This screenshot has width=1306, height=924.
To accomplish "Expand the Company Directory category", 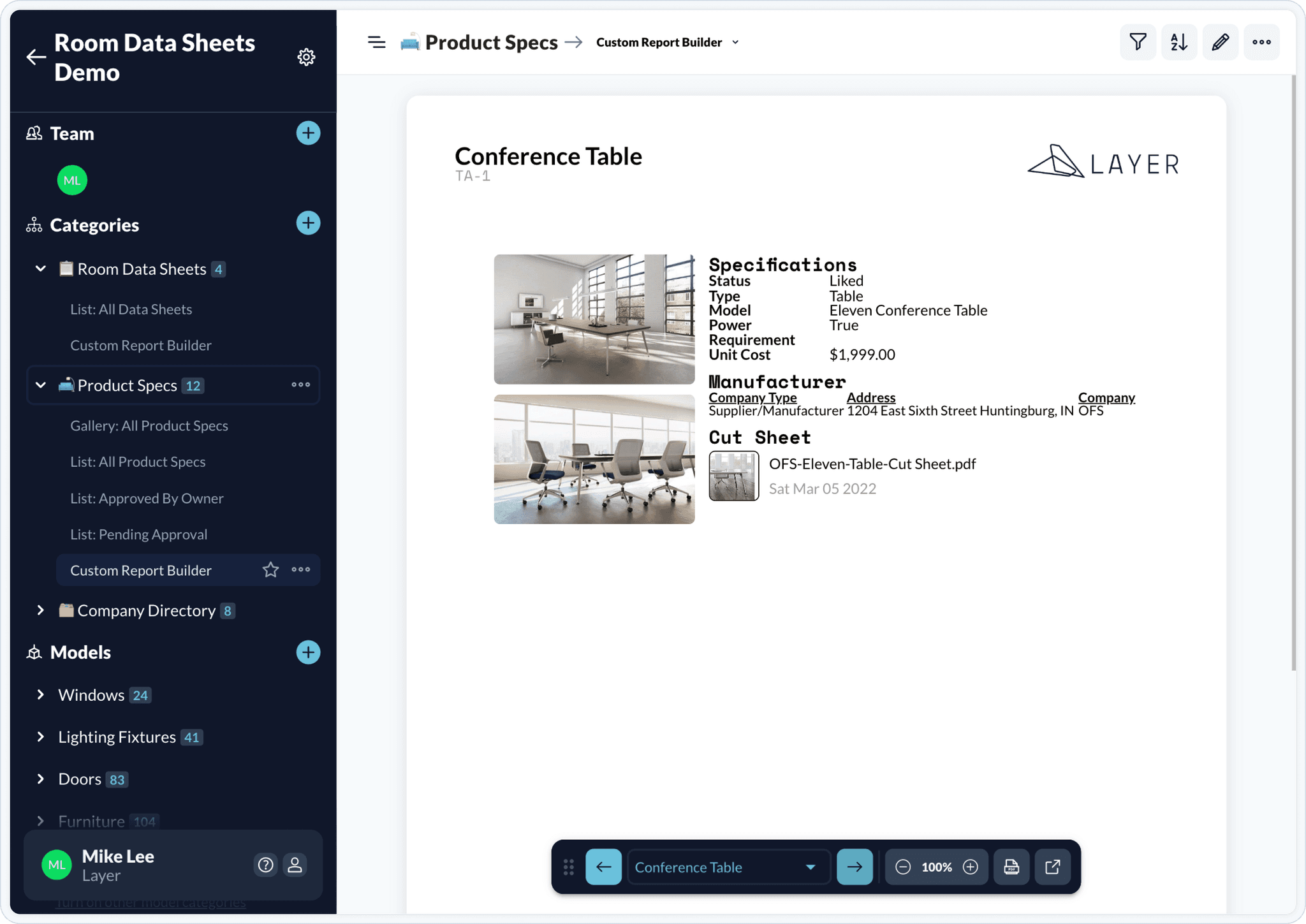I will point(40,610).
